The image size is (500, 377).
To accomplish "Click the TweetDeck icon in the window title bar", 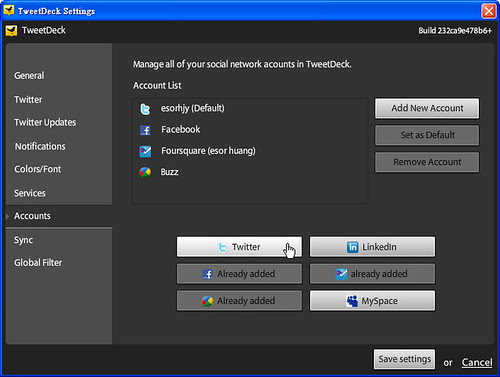I will coord(9,10).
